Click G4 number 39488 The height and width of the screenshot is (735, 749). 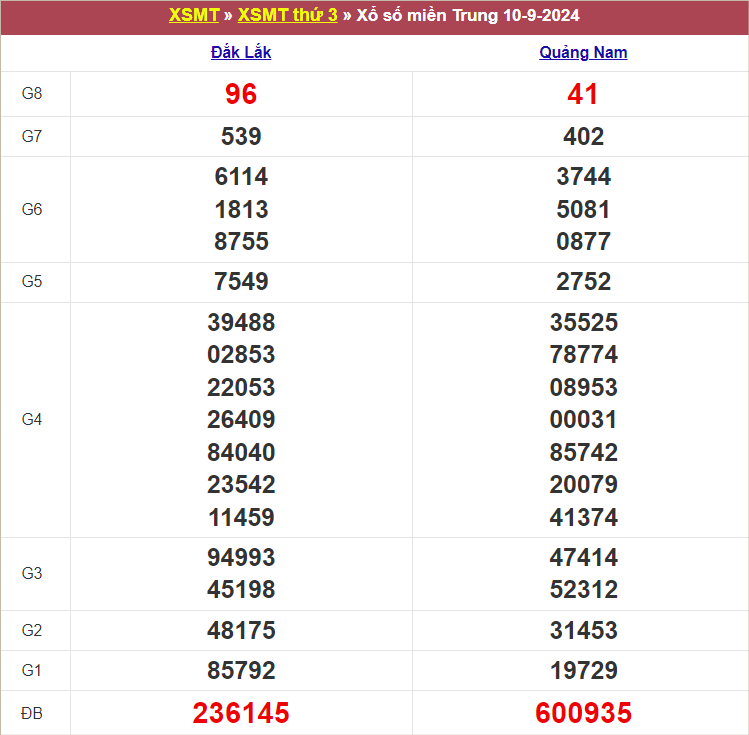pos(241,322)
